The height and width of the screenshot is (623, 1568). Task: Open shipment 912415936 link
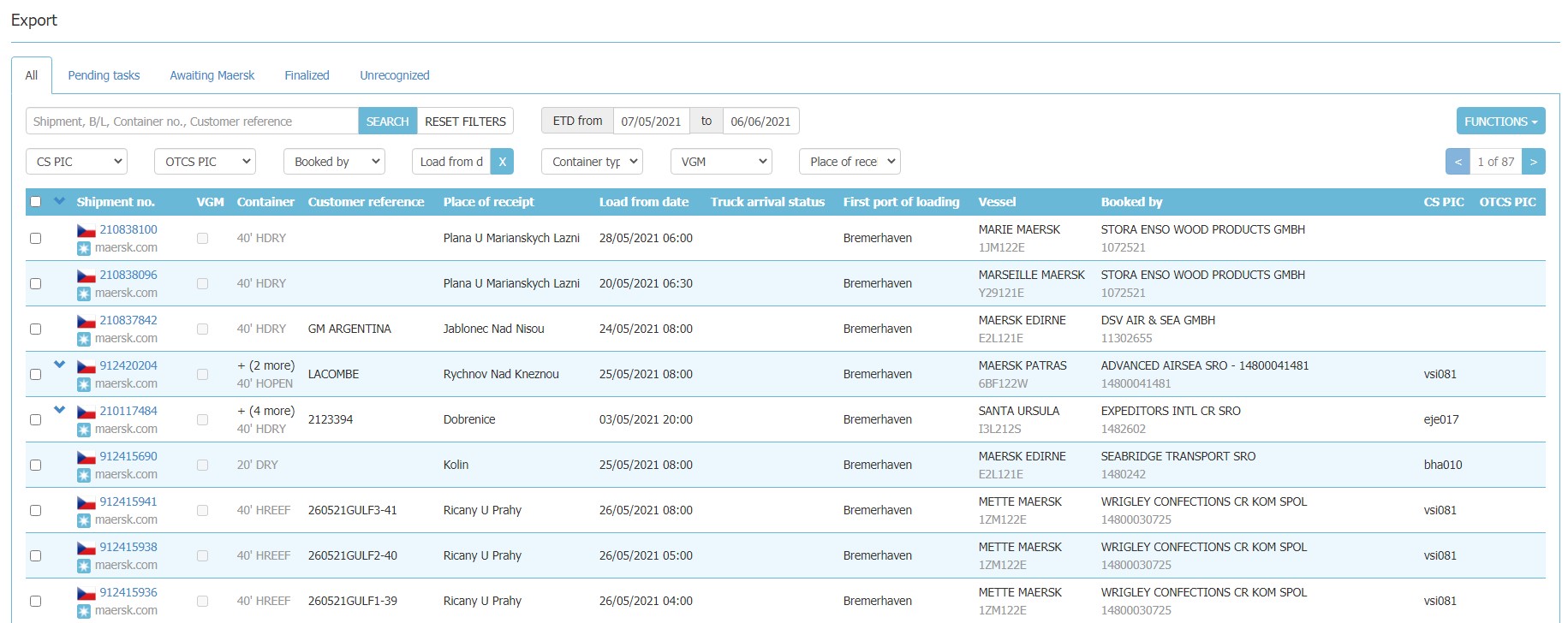[128, 592]
